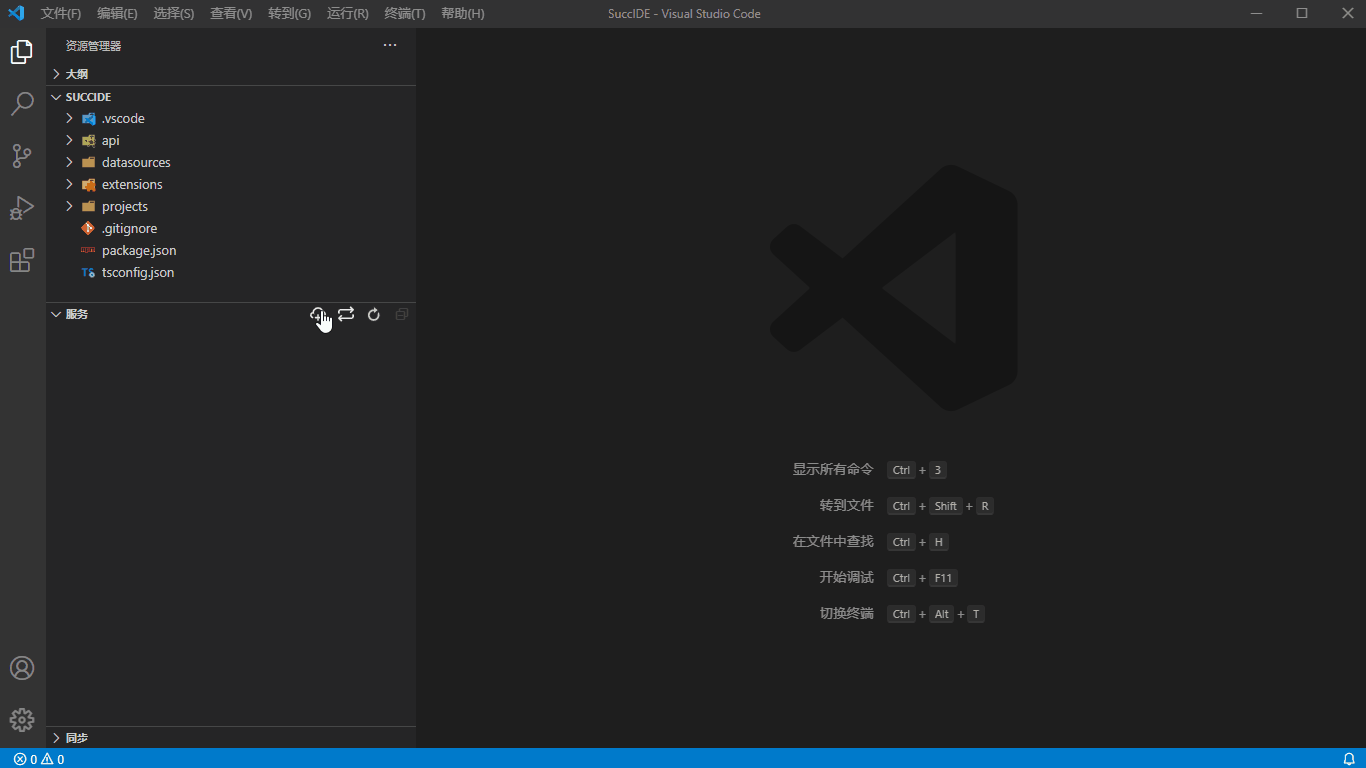Viewport: 1366px width, 768px height.
Task: Click the VS Code logo in title bar
Action: [16, 13]
